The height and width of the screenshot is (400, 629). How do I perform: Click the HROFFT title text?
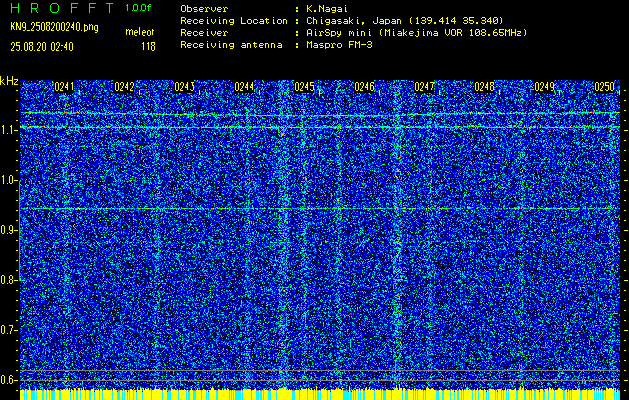tap(62, 8)
